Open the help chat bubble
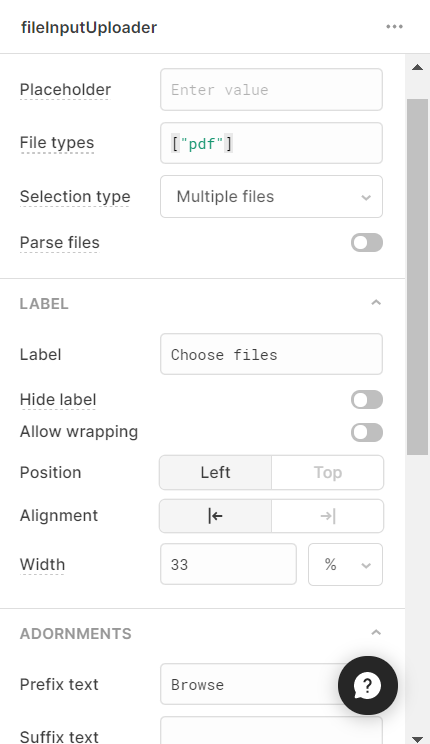 coord(368,685)
